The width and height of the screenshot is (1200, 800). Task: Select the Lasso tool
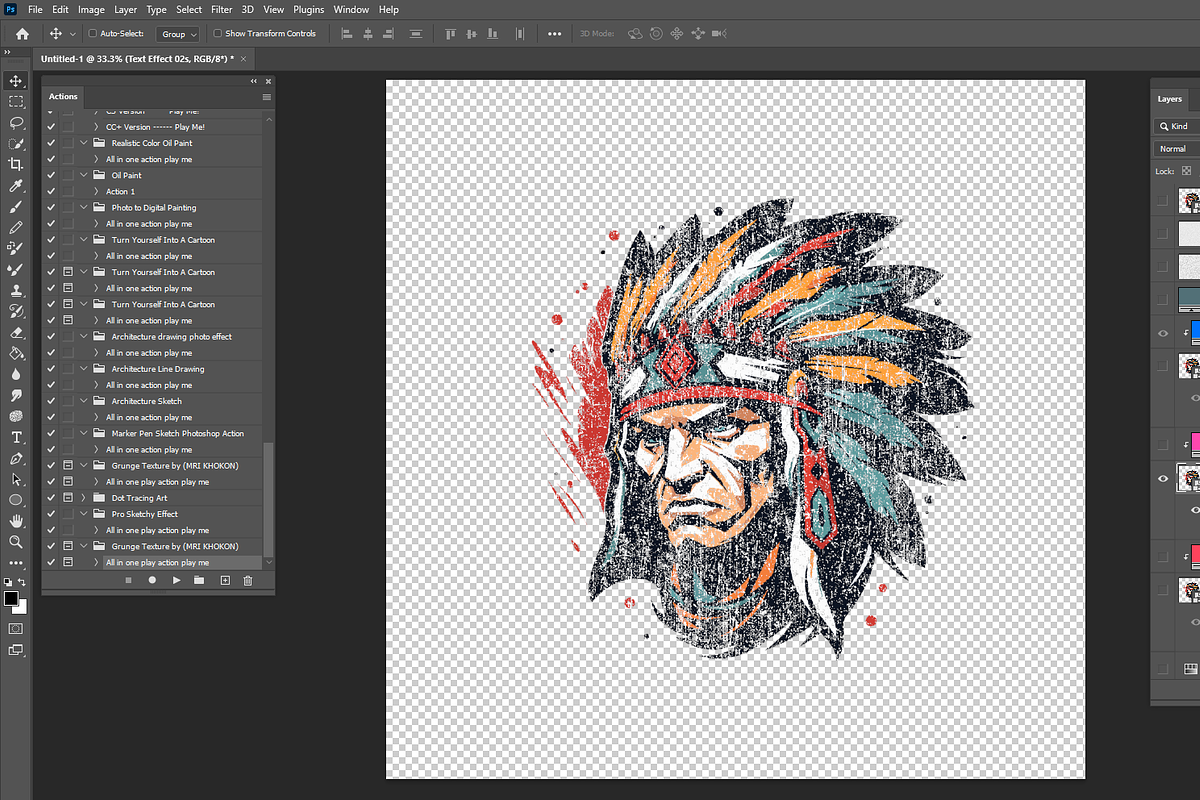point(16,123)
